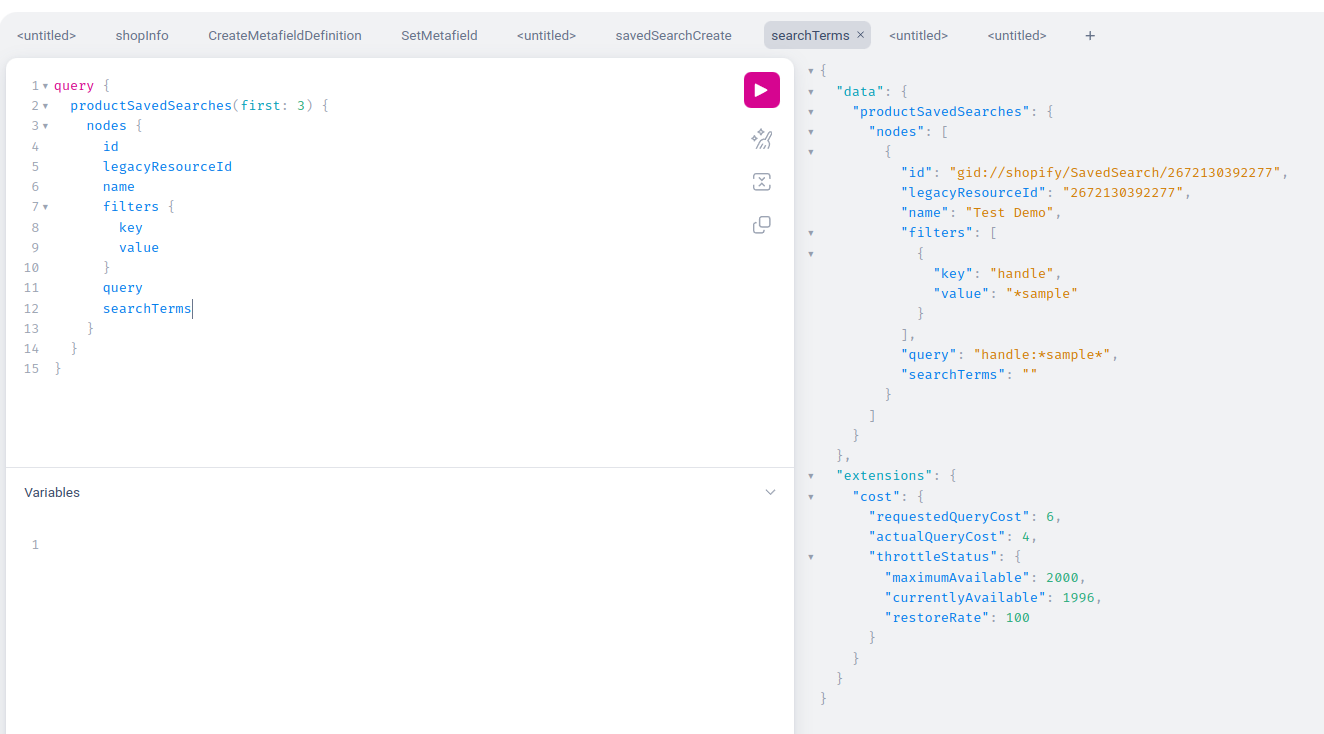This screenshot has width=1324, height=734.
Task: Close the searchTerms tab
Action: click(860, 35)
